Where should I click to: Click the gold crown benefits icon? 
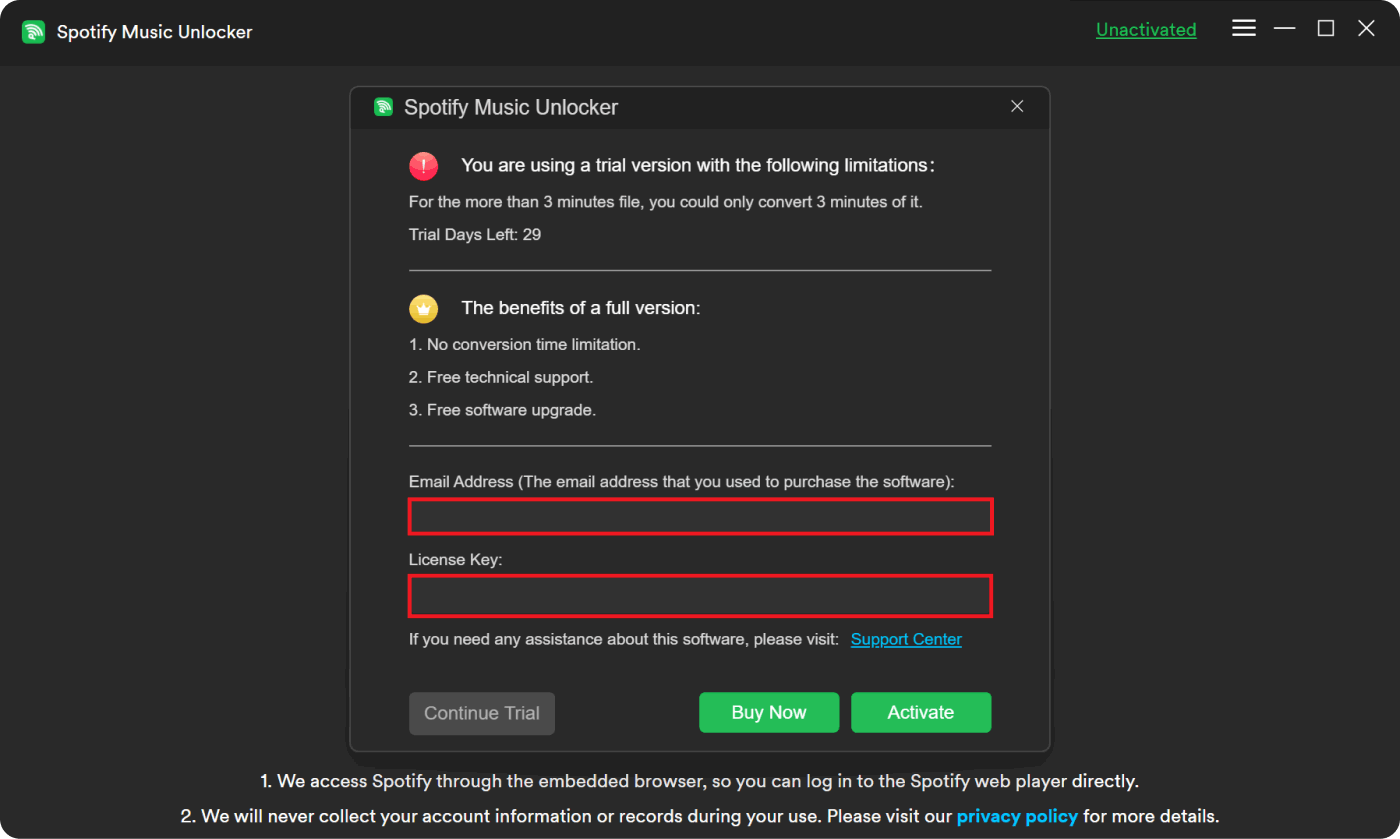click(423, 309)
